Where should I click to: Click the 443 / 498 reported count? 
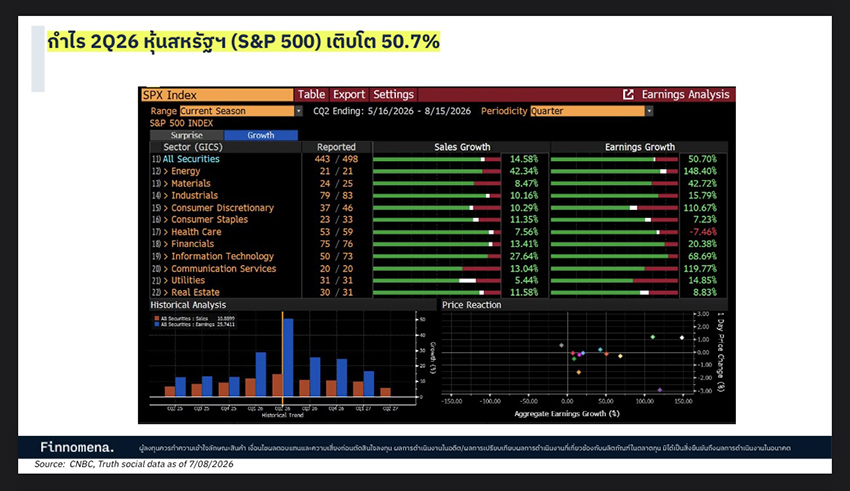tap(336, 159)
